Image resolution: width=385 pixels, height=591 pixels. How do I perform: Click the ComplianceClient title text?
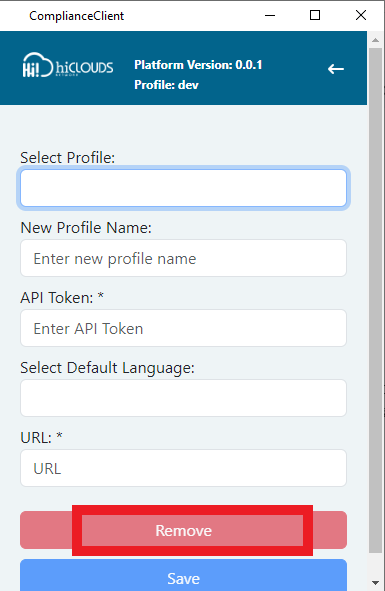(77, 16)
